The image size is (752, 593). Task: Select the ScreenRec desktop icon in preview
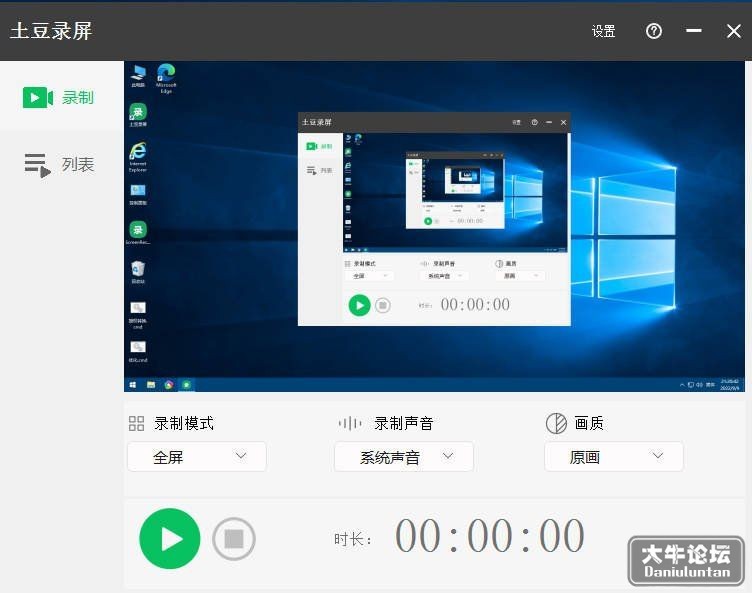coord(138,233)
